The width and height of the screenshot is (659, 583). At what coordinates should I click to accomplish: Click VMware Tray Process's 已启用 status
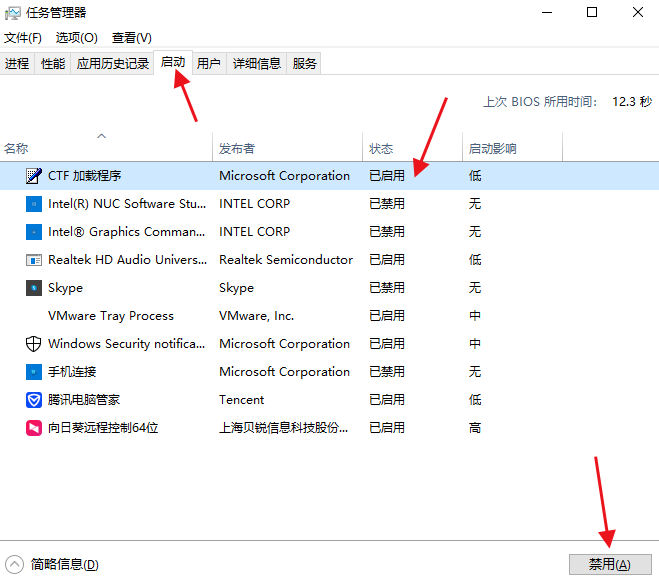(x=387, y=316)
